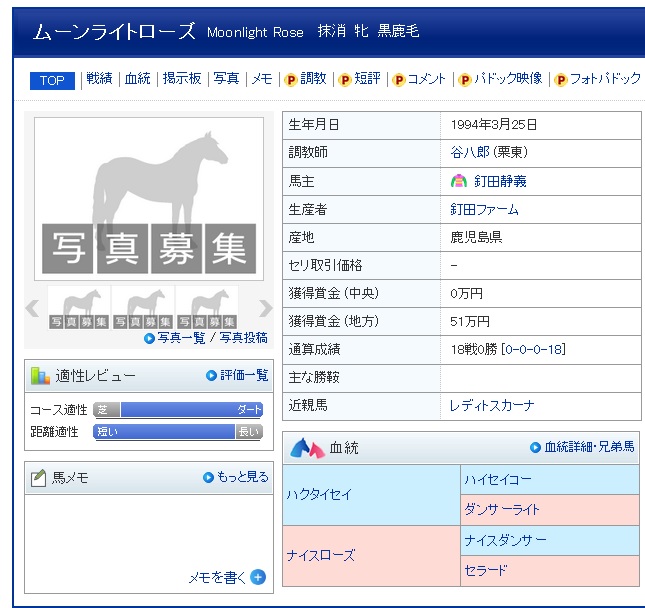Open the premium コメント tab
645x608 pixels.
[x=427, y=78]
